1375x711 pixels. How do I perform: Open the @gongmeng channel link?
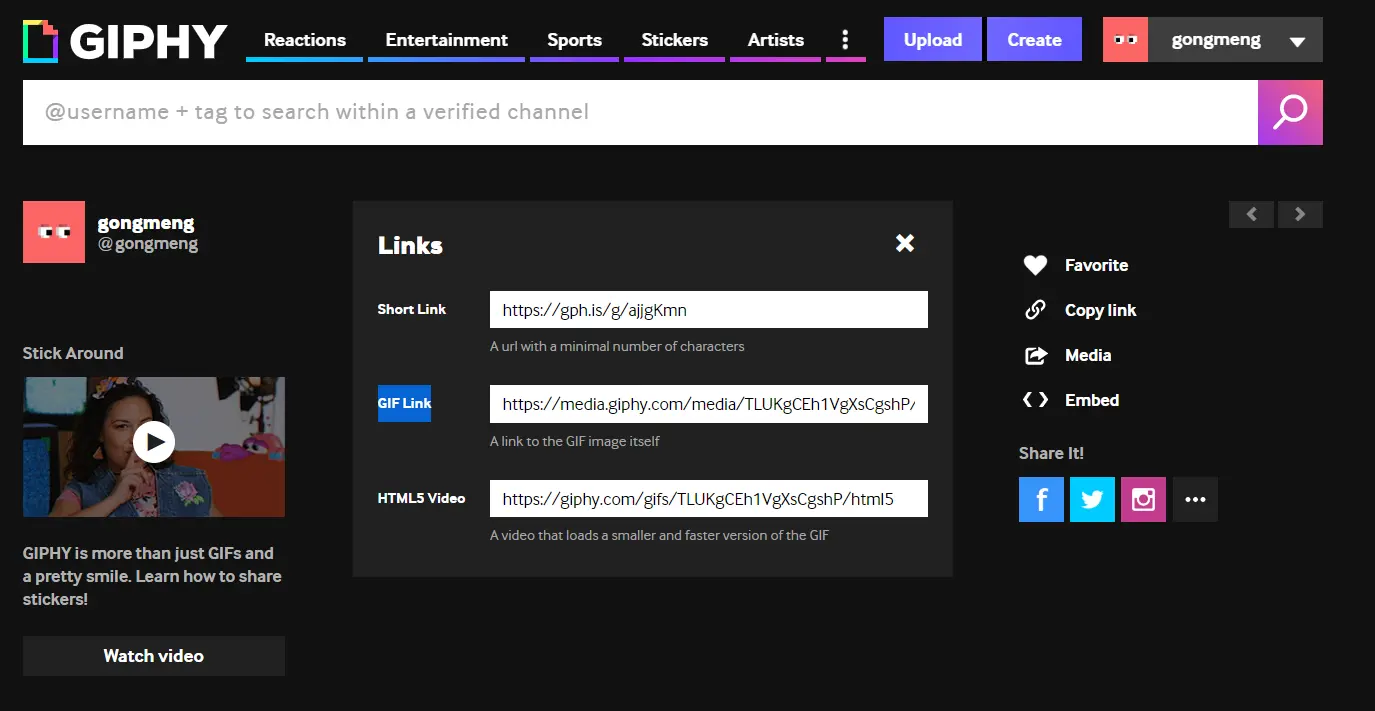click(148, 243)
